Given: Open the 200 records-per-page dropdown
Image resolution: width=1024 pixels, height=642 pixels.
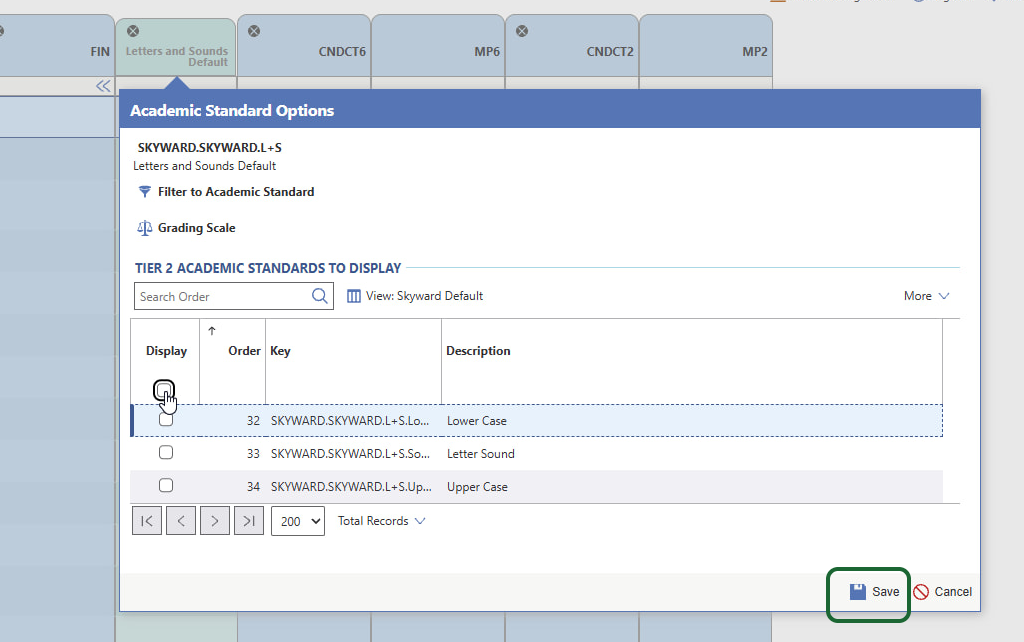Looking at the screenshot, I should point(298,521).
